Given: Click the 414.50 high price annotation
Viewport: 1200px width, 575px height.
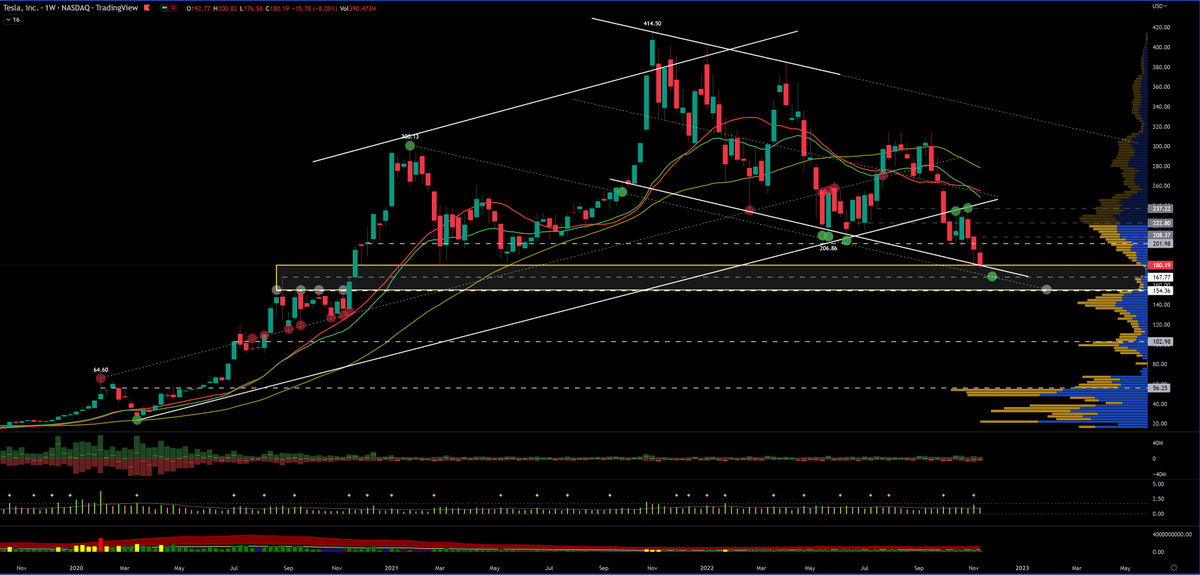Looking at the screenshot, I should [x=654, y=23].
